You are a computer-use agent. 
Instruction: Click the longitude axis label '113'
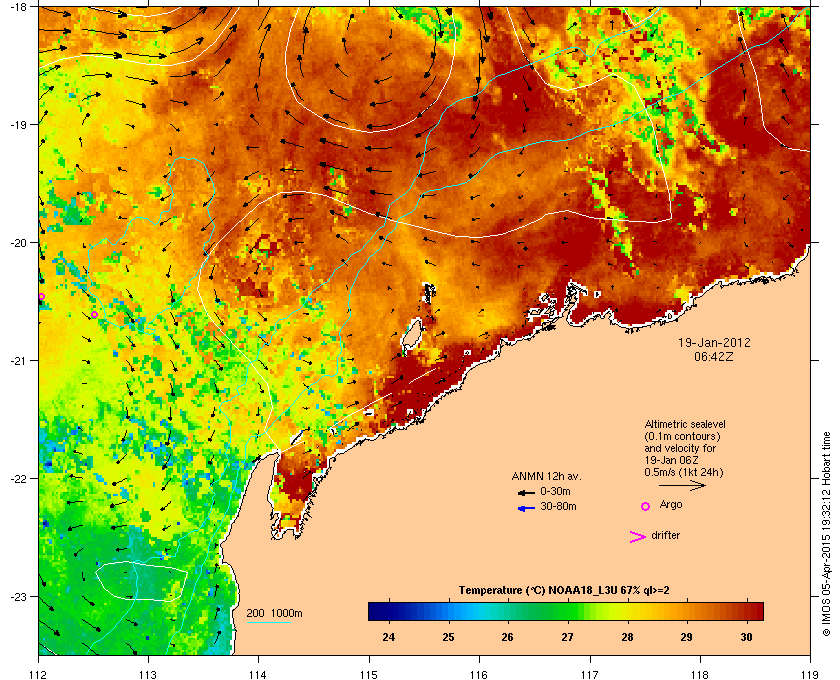coord(148,674)
